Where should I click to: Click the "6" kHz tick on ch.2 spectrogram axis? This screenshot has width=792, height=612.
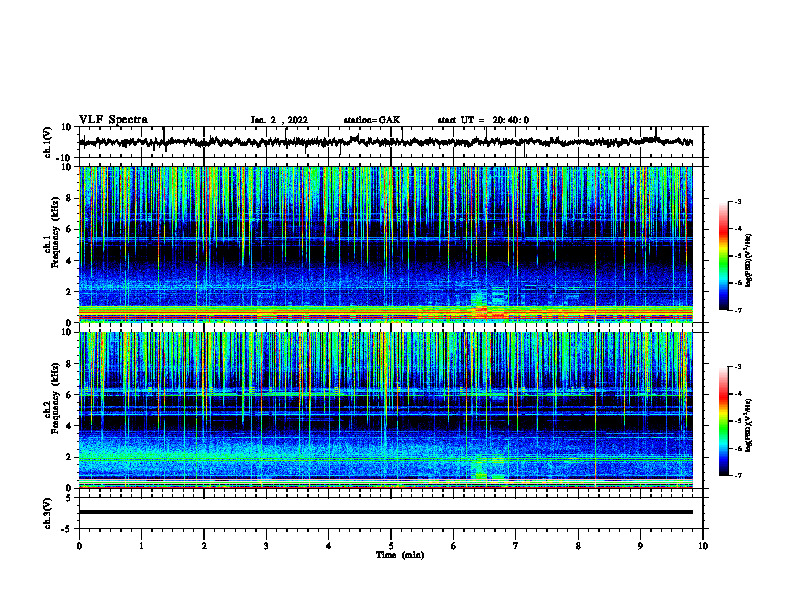[70, 395]
